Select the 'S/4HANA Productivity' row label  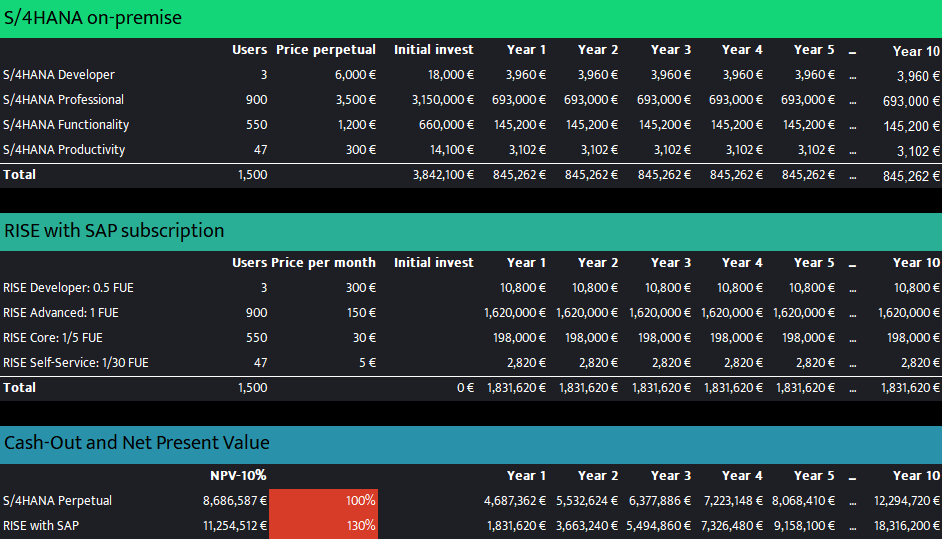coord(64,150)
